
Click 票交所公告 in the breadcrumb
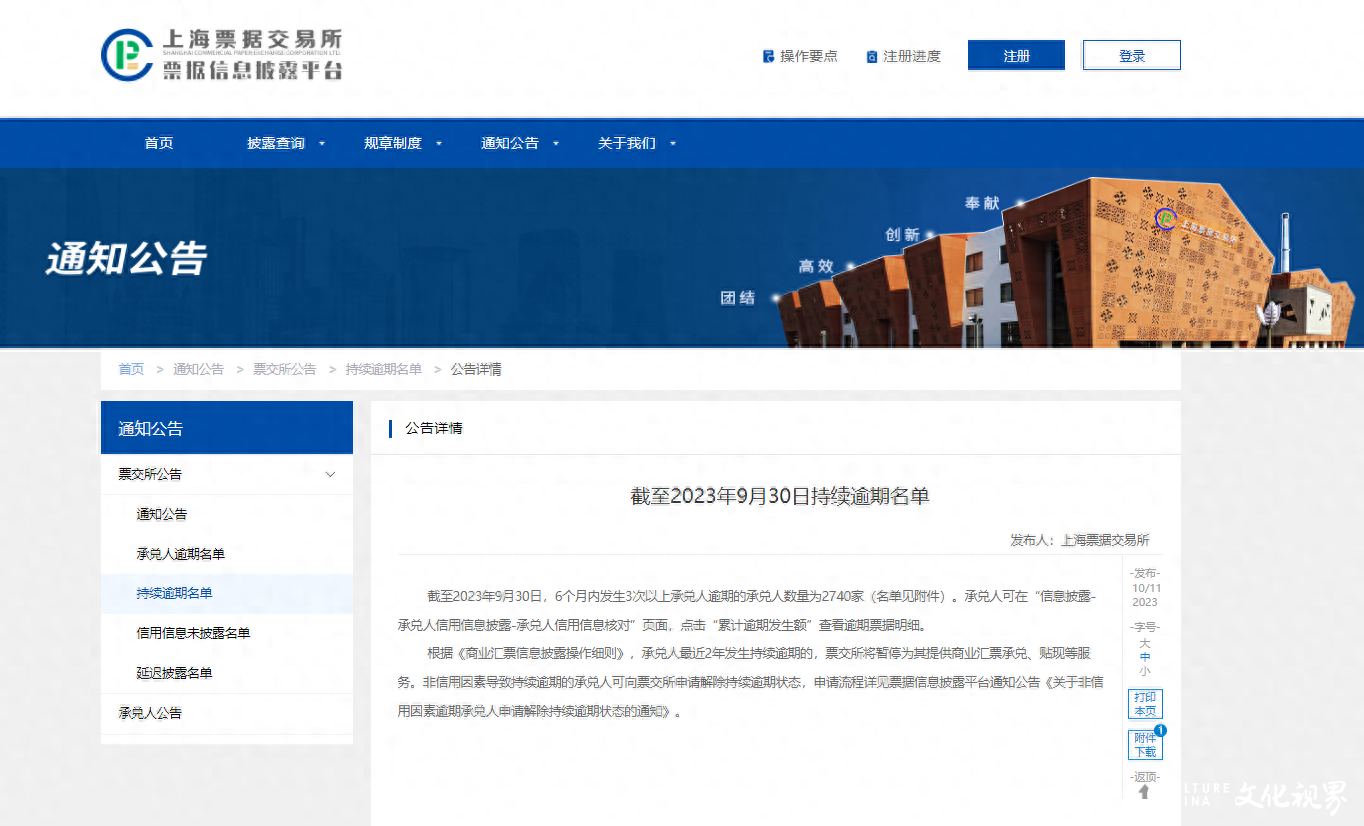point(284,369)
